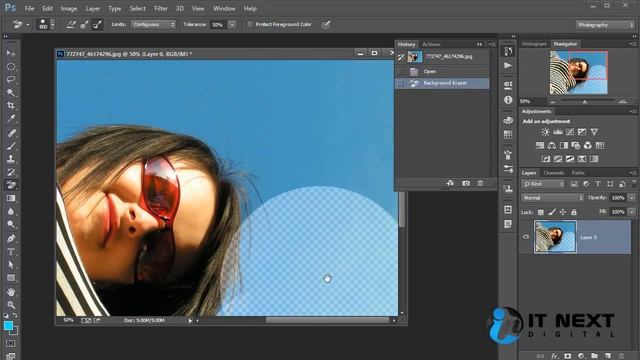Toggle Lock position icon
640x360 pixels.
(x=562, y=212)
